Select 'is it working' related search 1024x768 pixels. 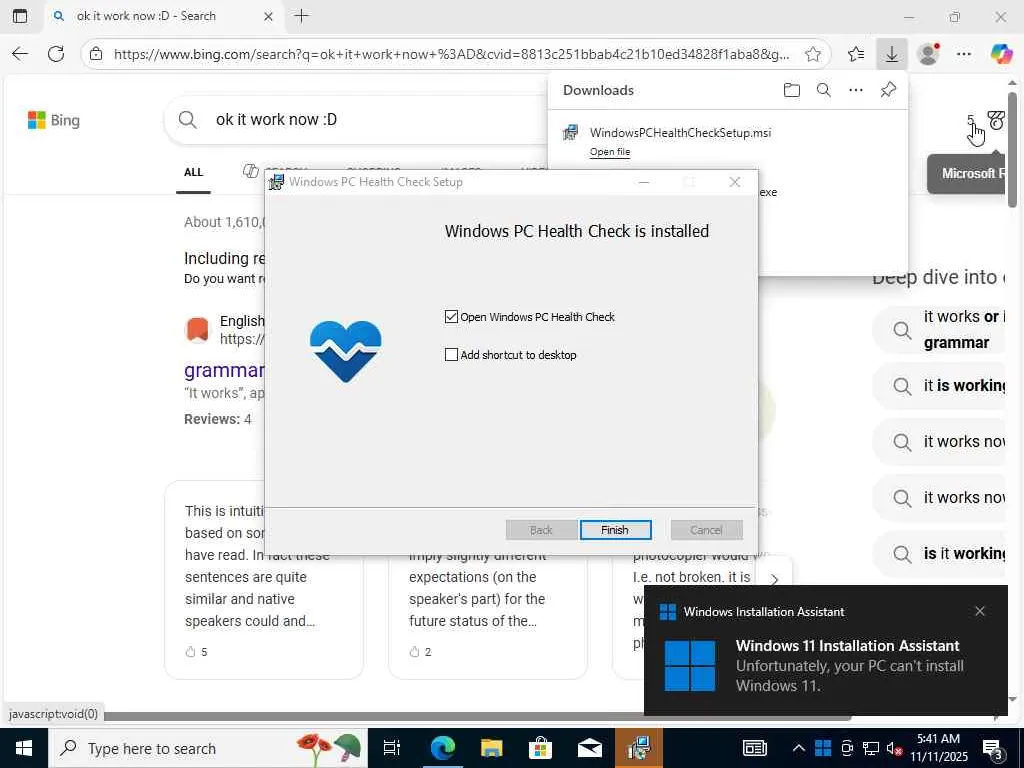pos(940,554)
